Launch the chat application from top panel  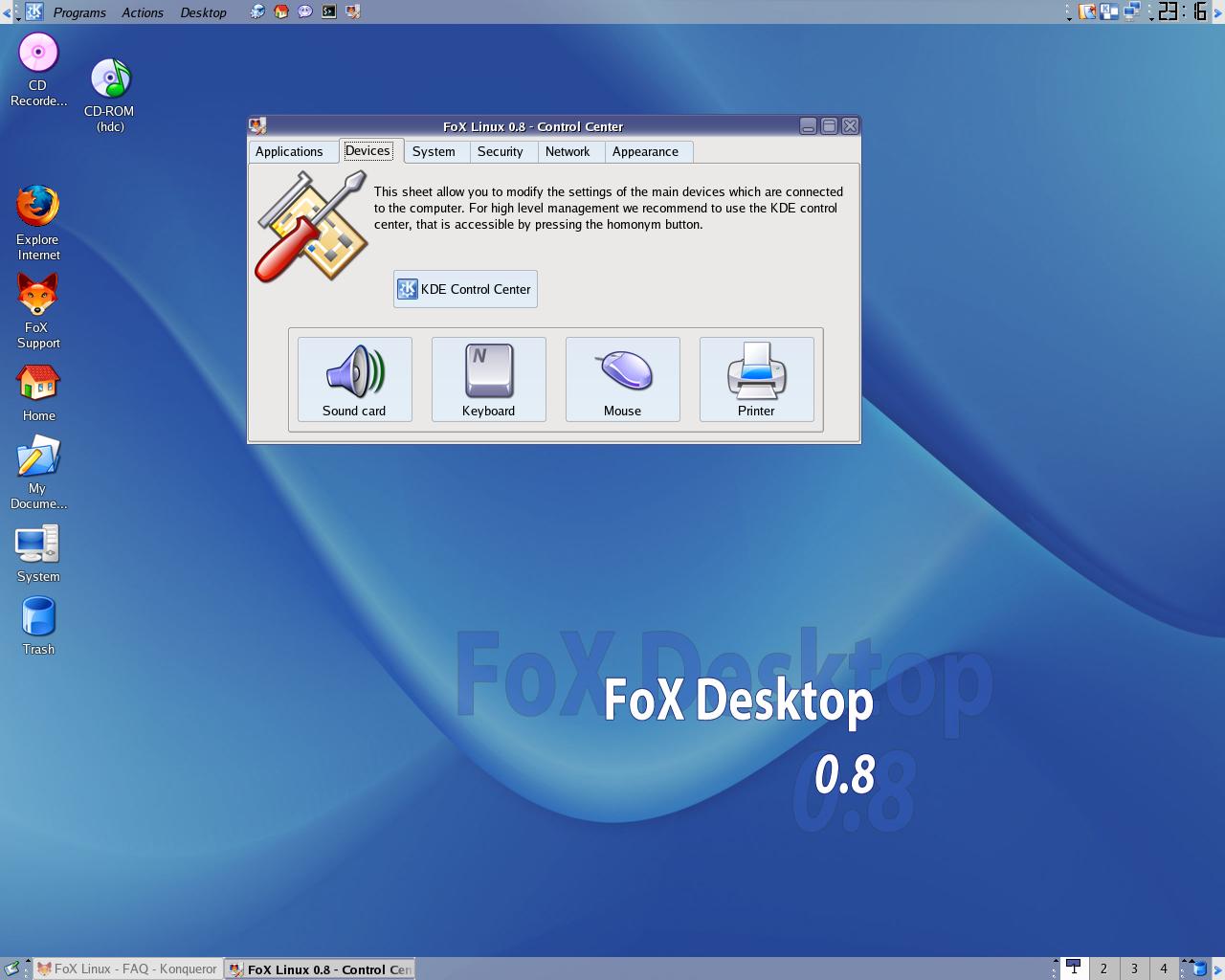point(305,11)
